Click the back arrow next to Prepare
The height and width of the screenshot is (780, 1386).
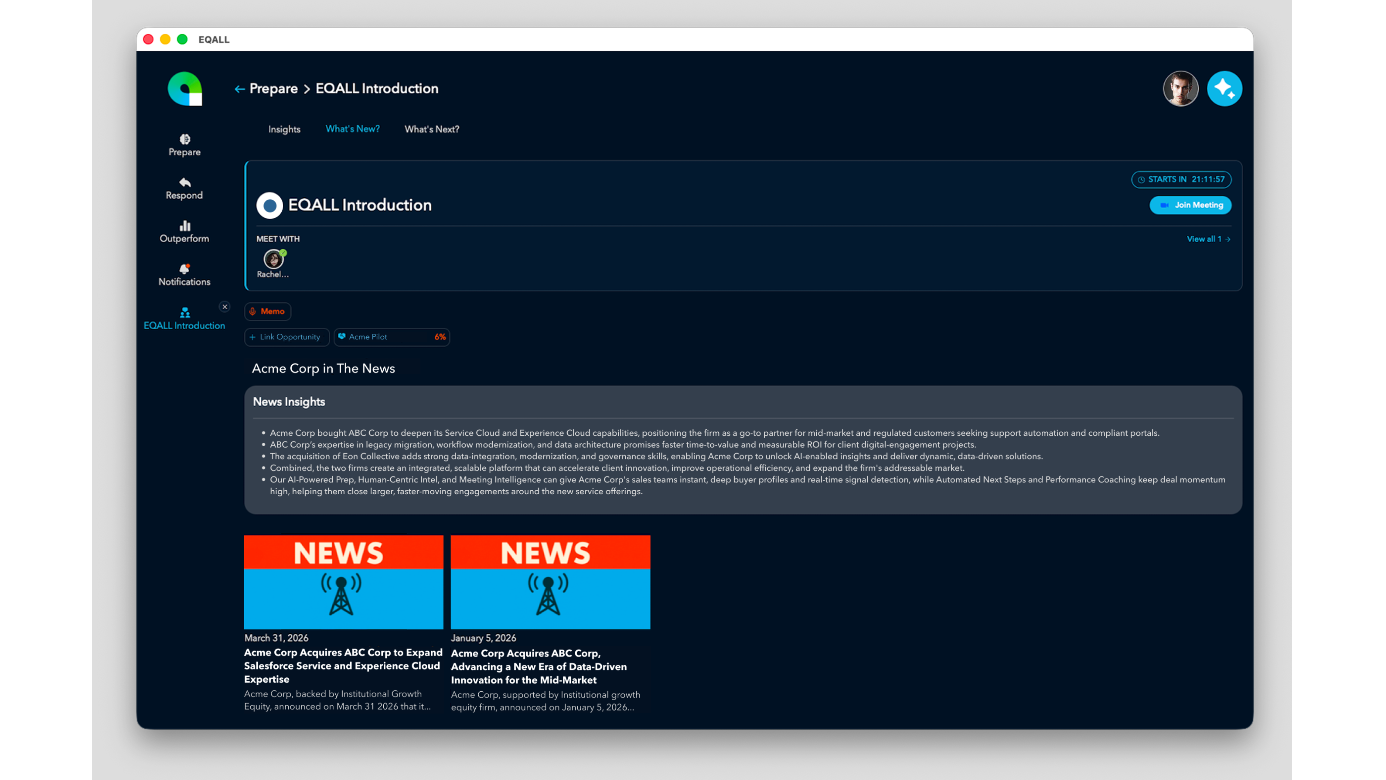[x=239, y=89]
